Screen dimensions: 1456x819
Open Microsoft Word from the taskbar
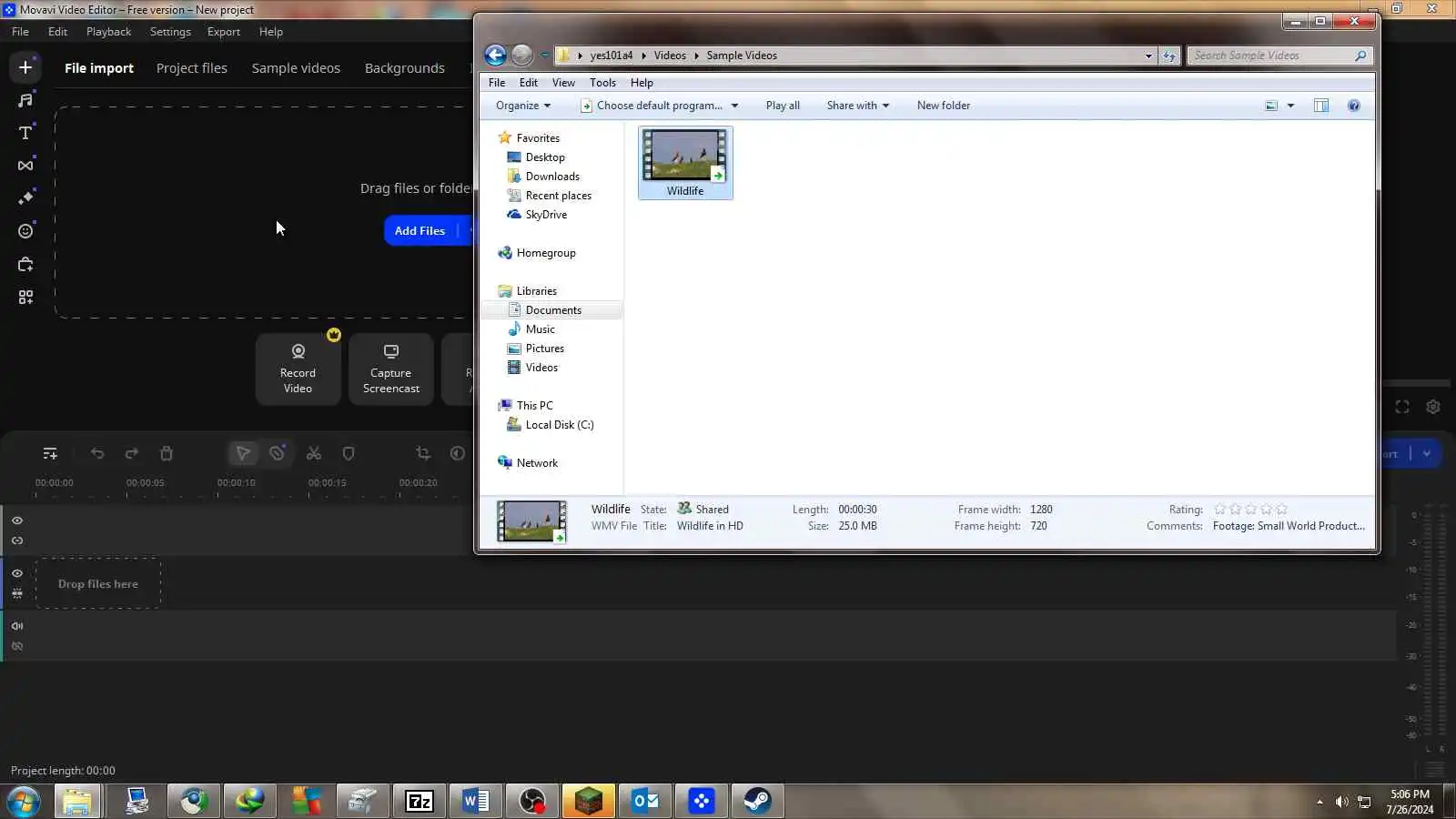[x=475, y=801]
